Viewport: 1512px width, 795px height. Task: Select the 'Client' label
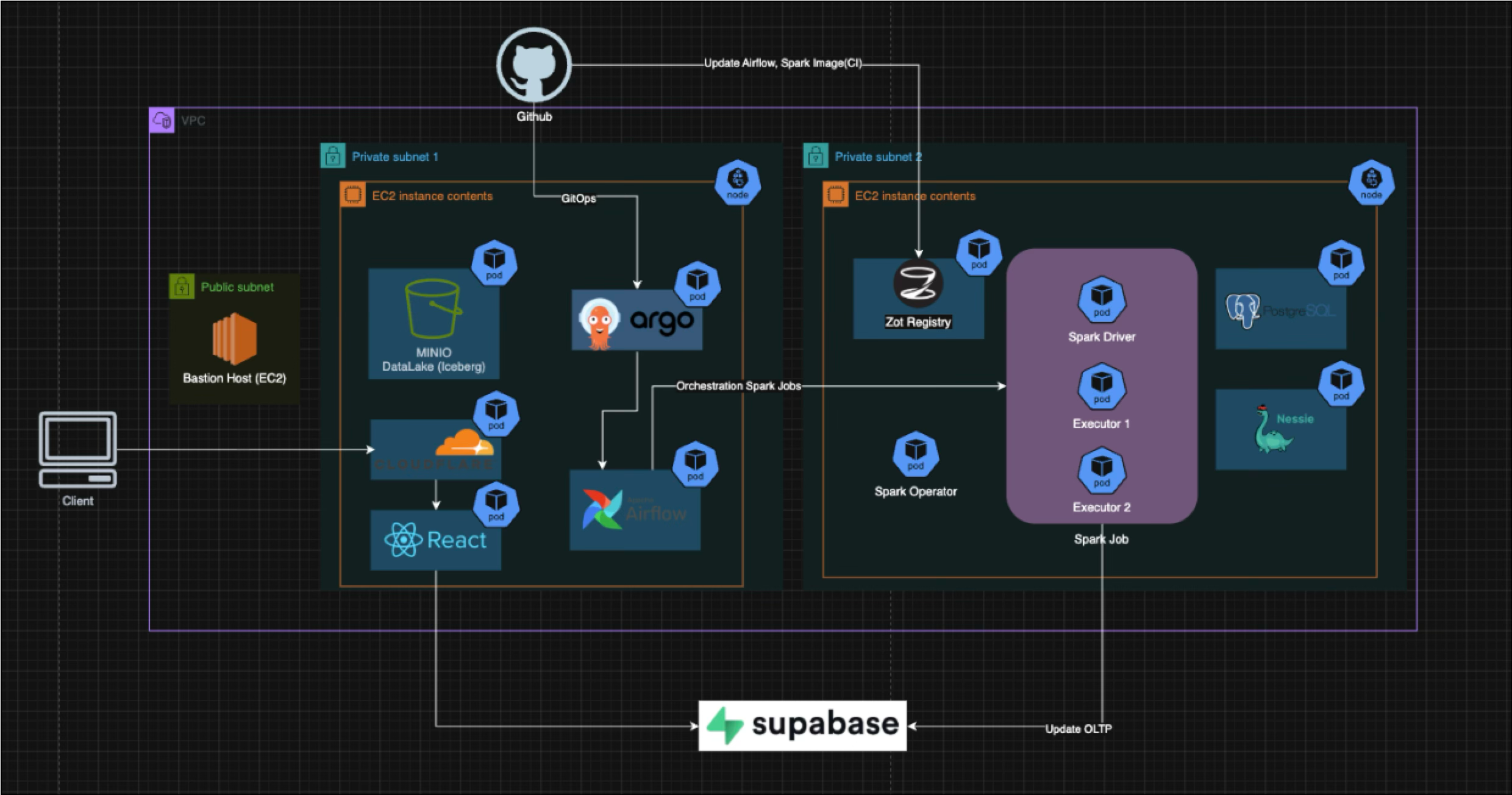click(x=78, y=501)
